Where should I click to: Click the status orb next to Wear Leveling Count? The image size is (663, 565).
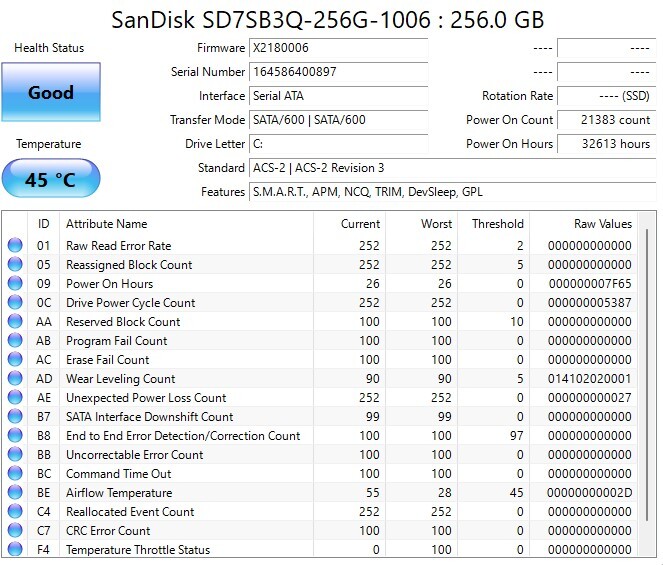(15, 379)
